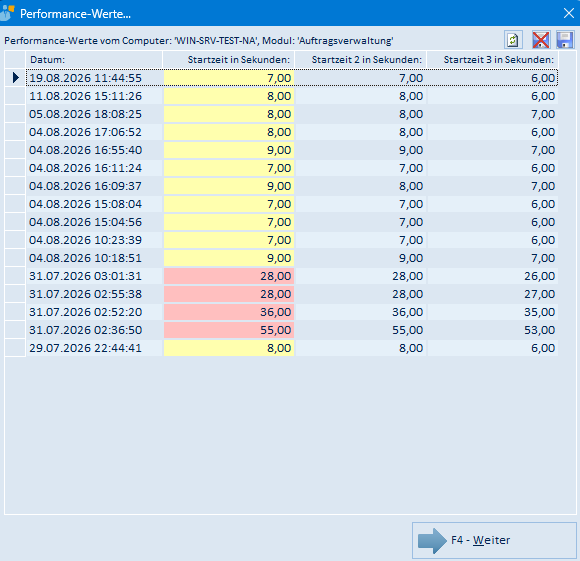Click the app icon in the title bar

[7, 13]
